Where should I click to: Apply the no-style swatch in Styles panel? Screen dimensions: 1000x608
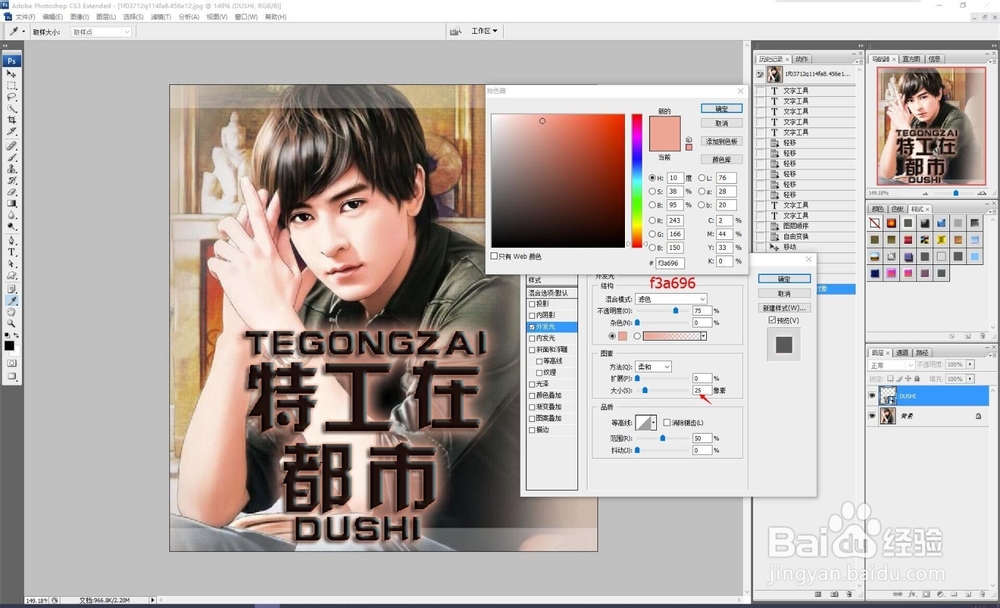pyautogui.click(x=874, y=223)
